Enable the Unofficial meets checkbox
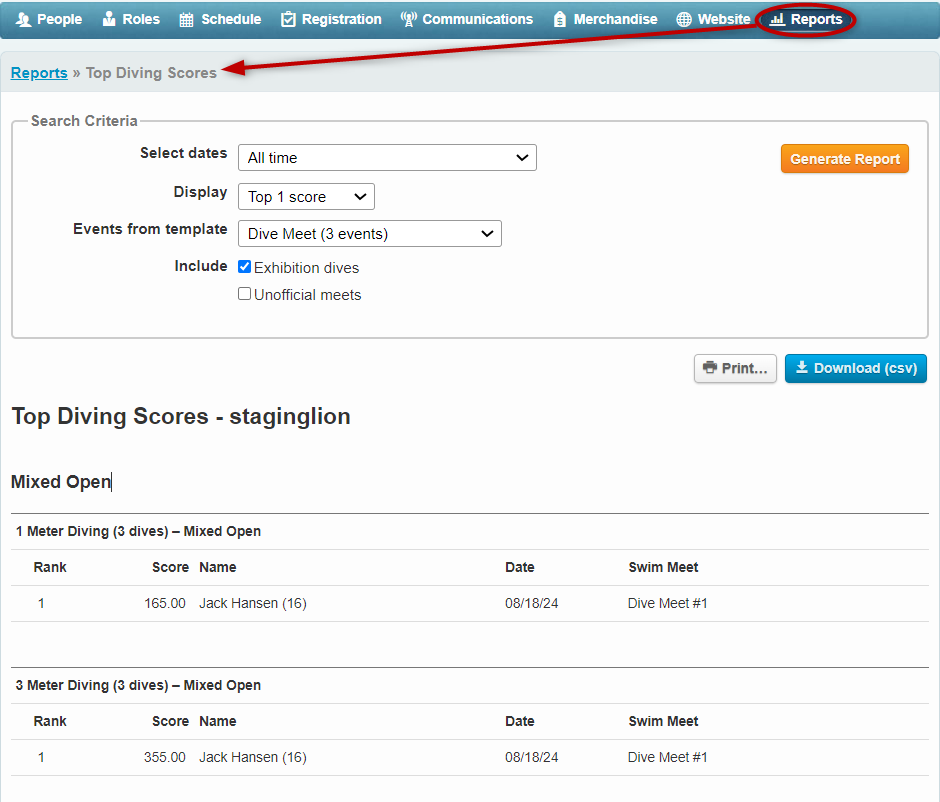 pos(245,294)
